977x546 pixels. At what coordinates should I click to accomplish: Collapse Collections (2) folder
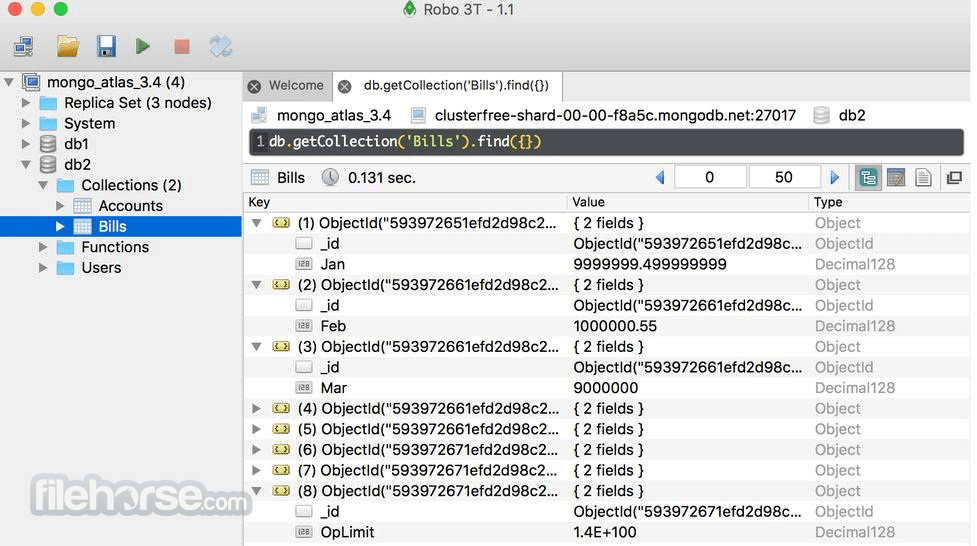click(43, 185)
